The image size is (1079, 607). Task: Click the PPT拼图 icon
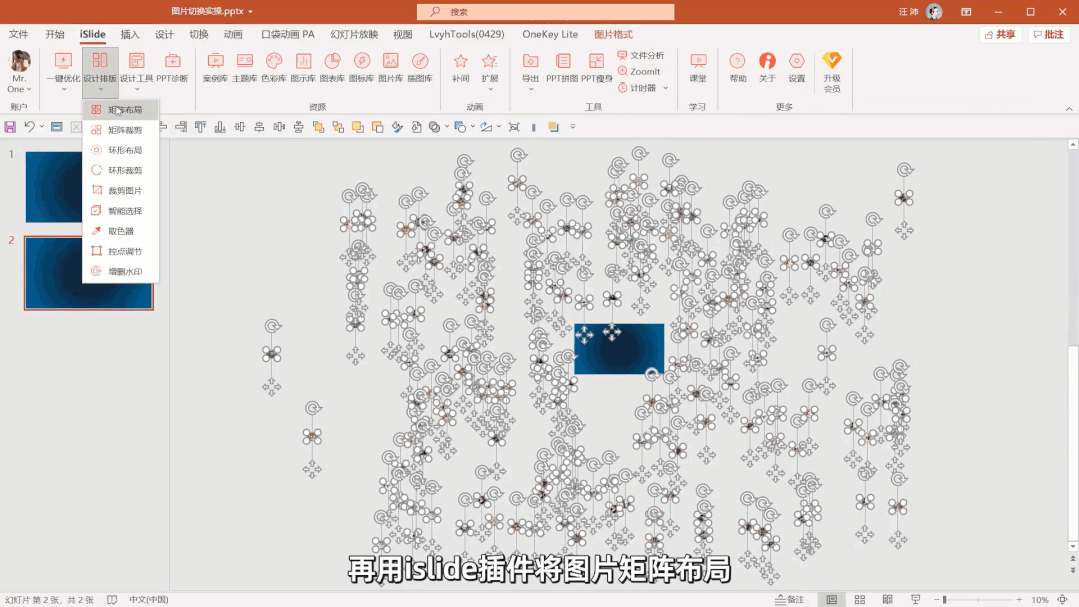click(x=562, y=68)
